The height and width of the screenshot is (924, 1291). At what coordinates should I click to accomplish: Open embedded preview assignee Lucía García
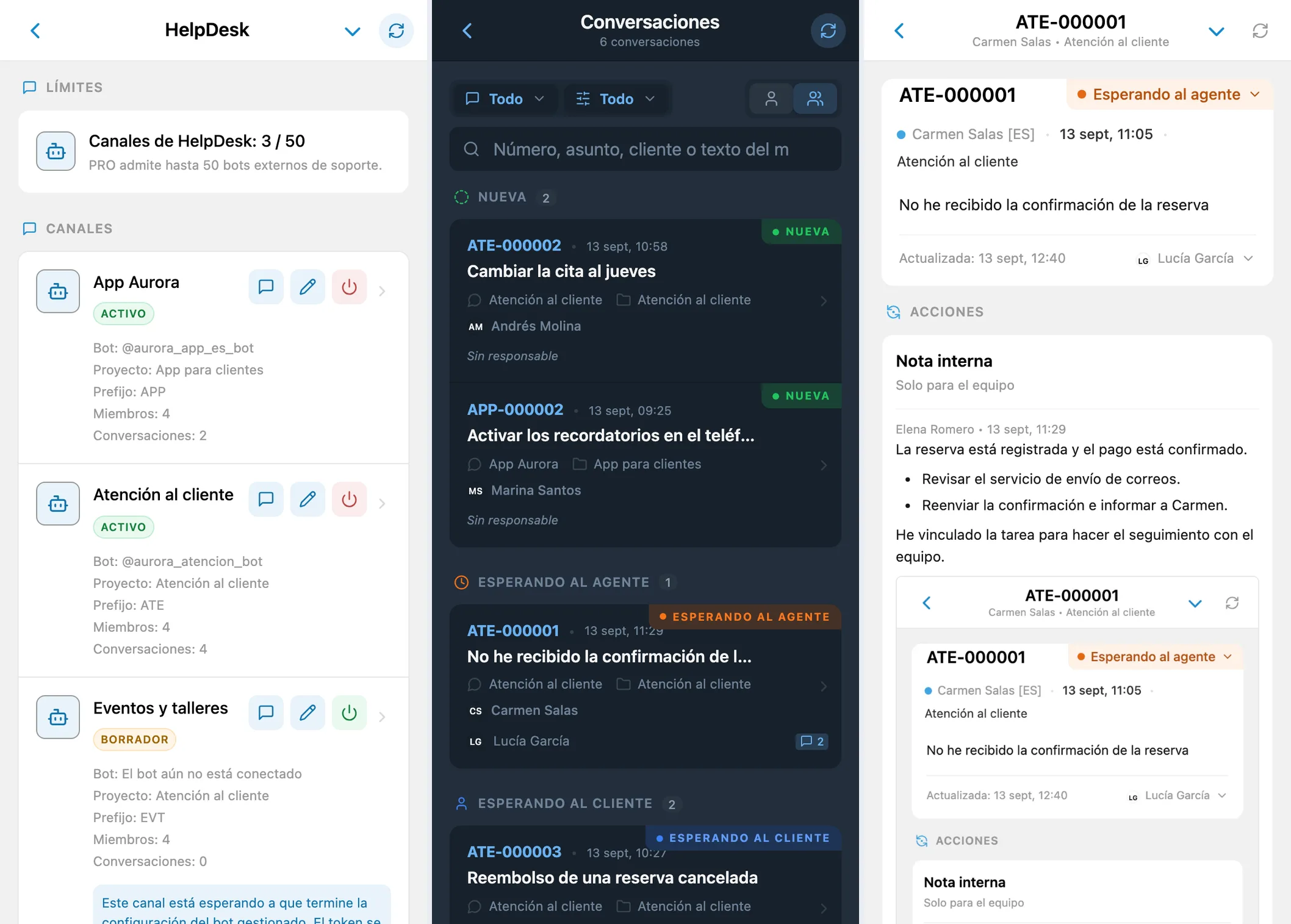click(x=1177, y=796)
